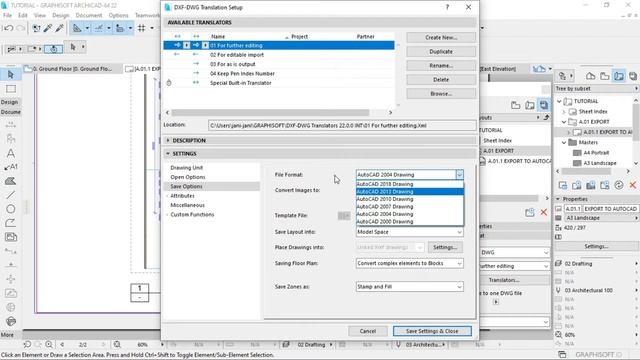Open the Document menu

point(89,15)
